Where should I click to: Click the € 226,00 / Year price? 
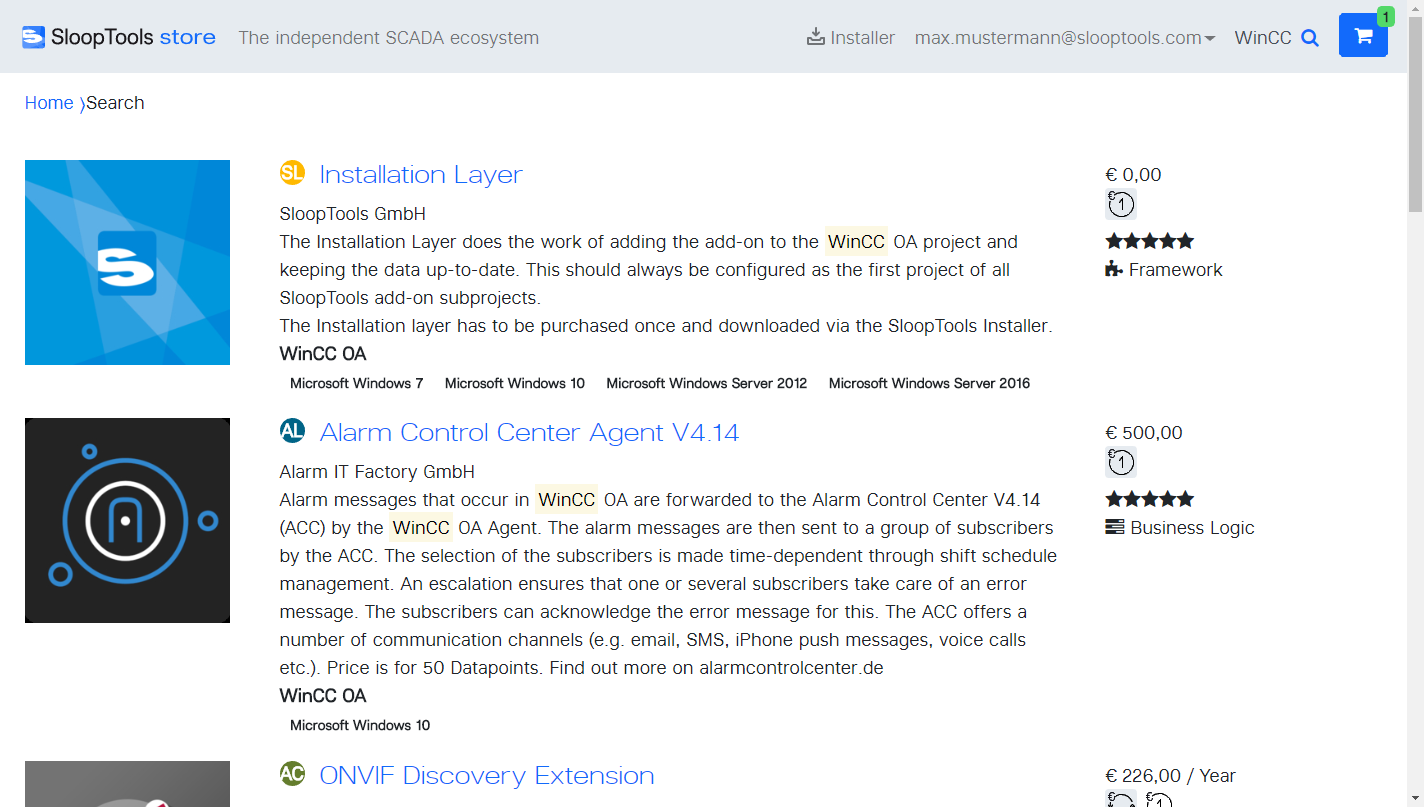[1170, 775]
